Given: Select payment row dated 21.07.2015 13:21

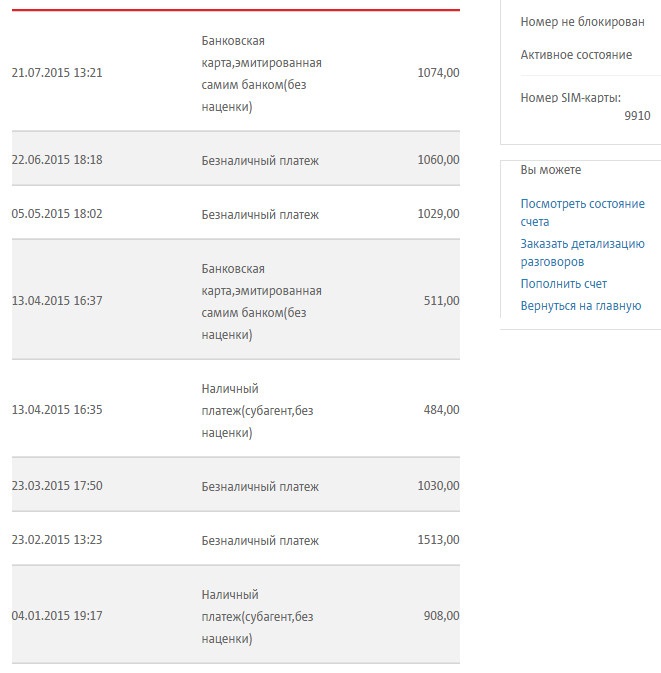Looking at the screenshot, I should pos(236,73).
